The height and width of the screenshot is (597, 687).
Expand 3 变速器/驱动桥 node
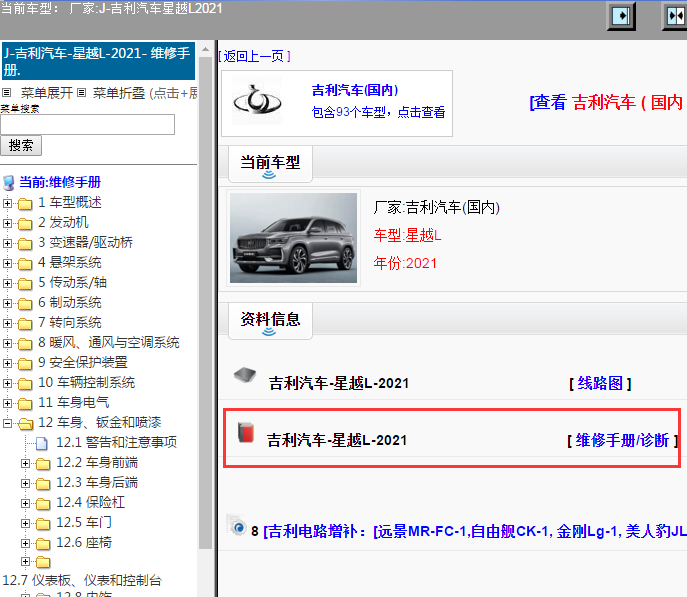tap(7, 243)
